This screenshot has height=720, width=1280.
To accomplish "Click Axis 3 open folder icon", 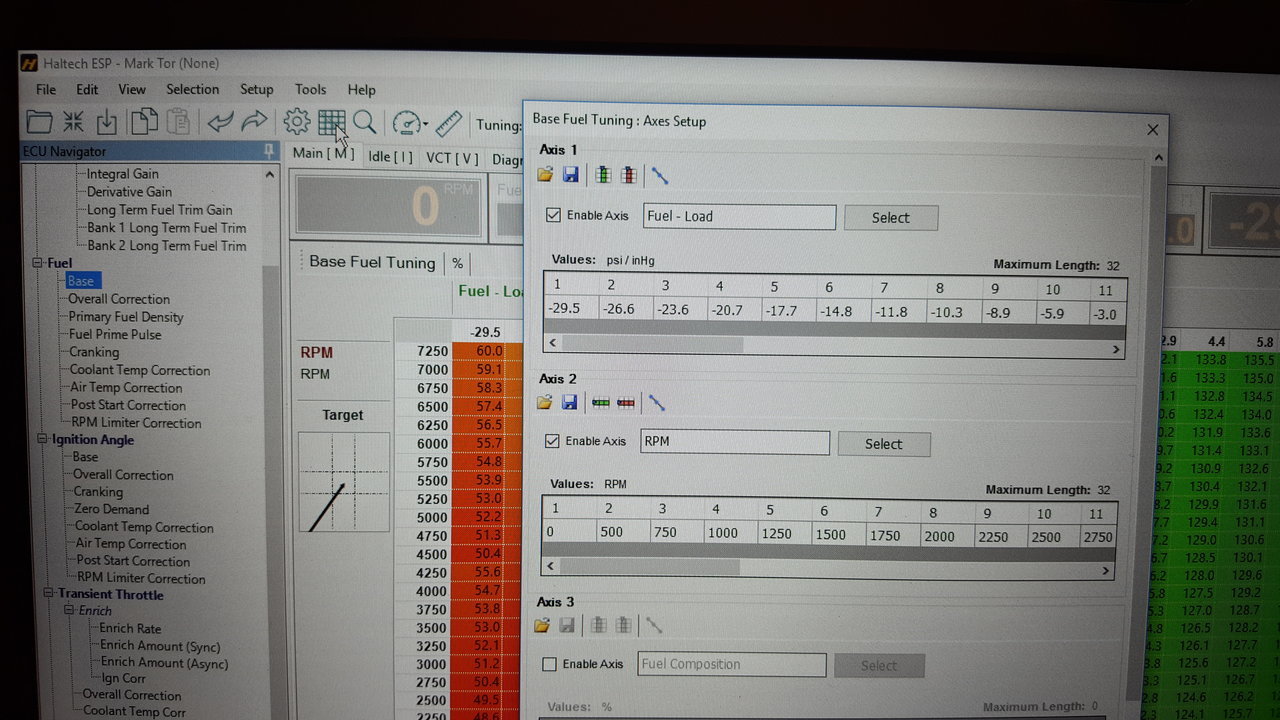I will (x=542, y=626).
